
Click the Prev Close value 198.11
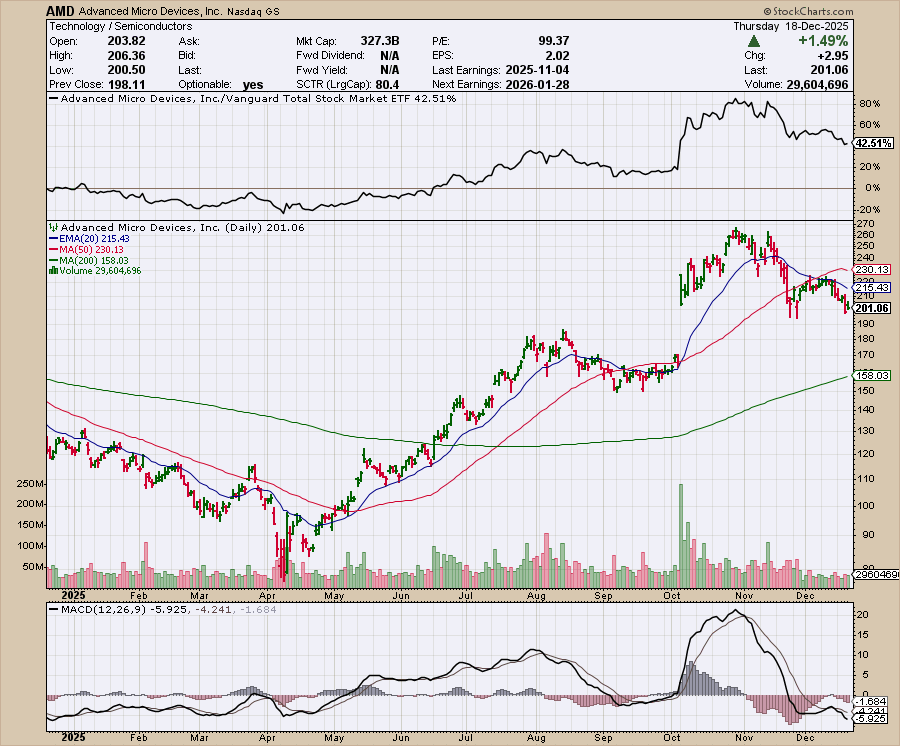pyautogui.click(x=126, y=84)
